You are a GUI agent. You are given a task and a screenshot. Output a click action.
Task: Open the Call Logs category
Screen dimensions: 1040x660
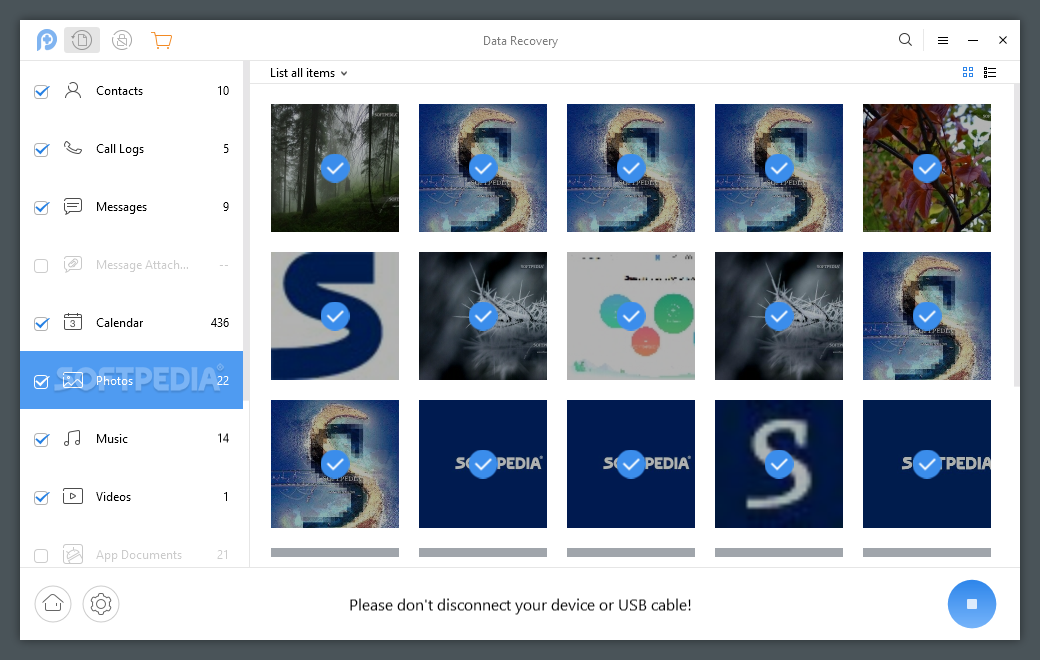pos(131,149)
